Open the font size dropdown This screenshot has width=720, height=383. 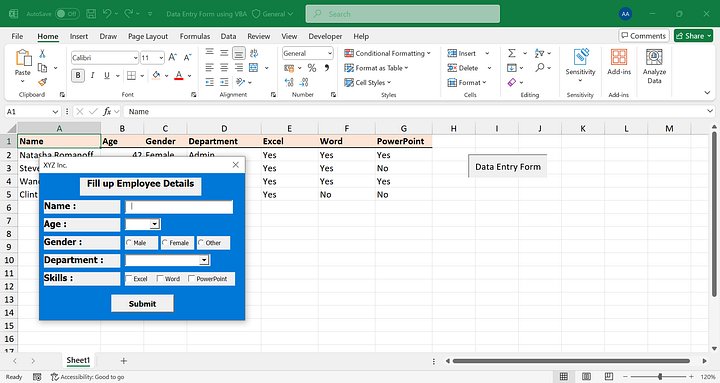161,58
